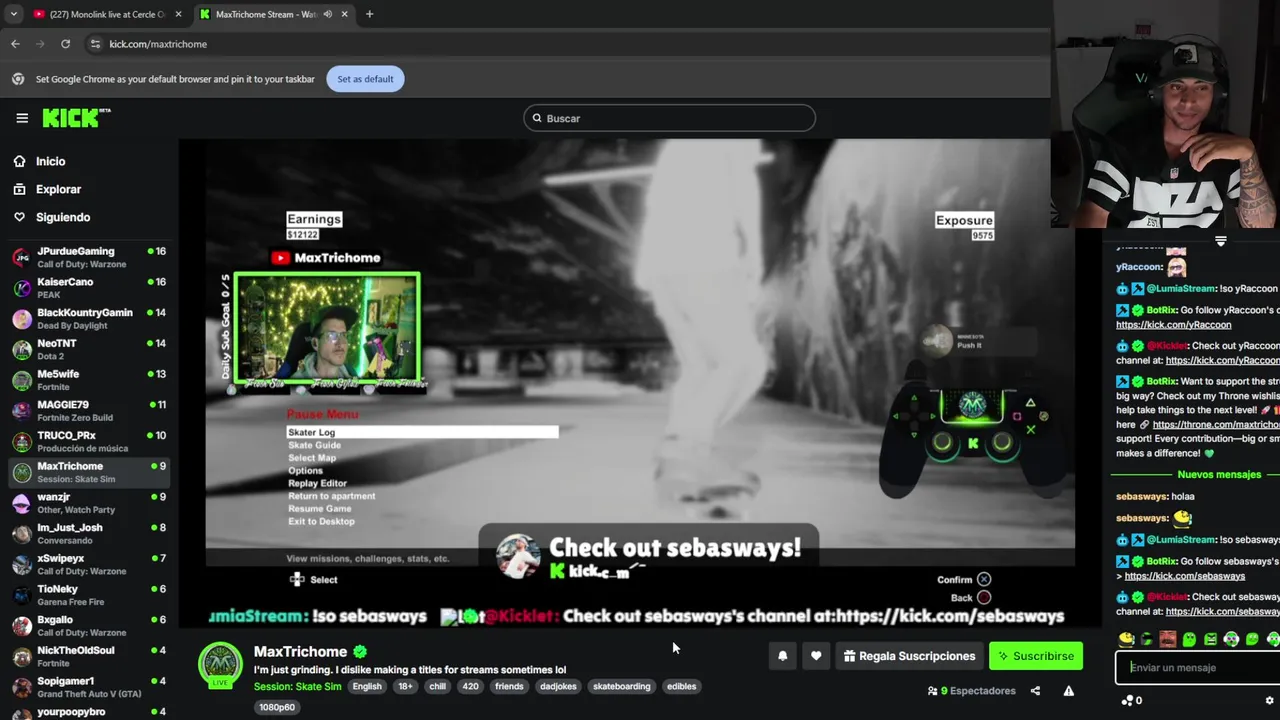Click Set as default button
This screenshot has height=720, width=1280.
point(365,79)
